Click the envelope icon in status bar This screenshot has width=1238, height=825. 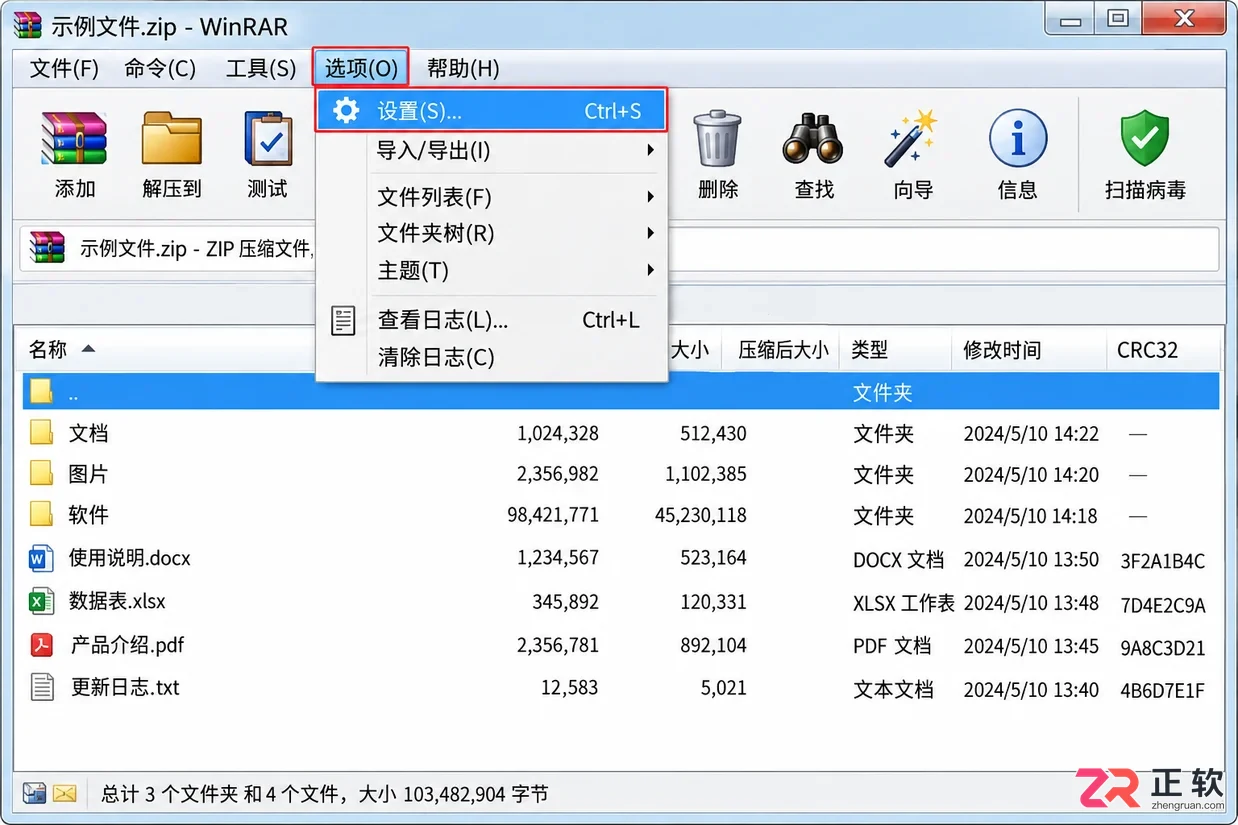point(65,793)
